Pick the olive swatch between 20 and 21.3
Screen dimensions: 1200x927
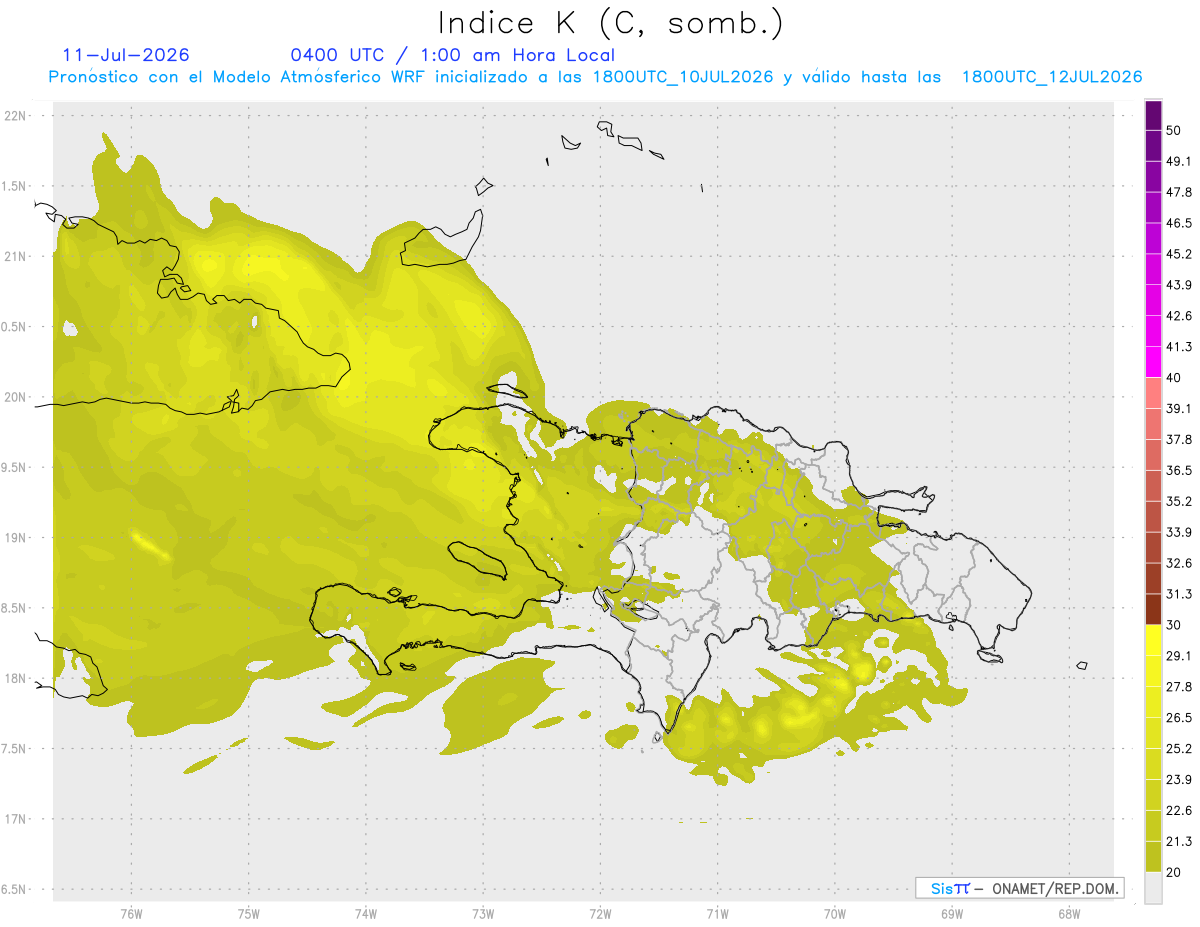tap(1153, 857)
